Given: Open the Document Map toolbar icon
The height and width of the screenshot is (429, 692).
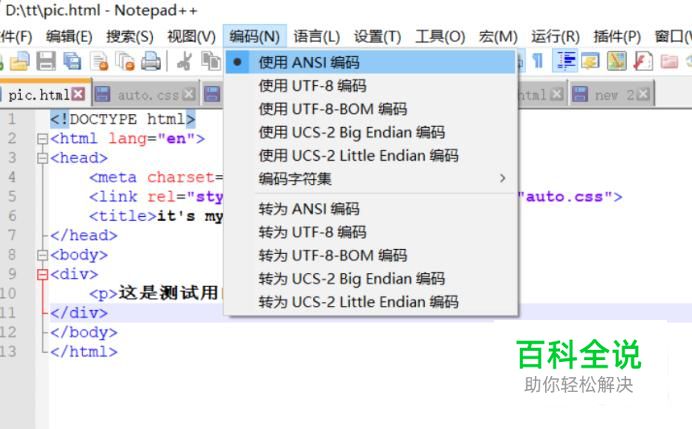Looking at the screenshot, I should click(617, 61).
